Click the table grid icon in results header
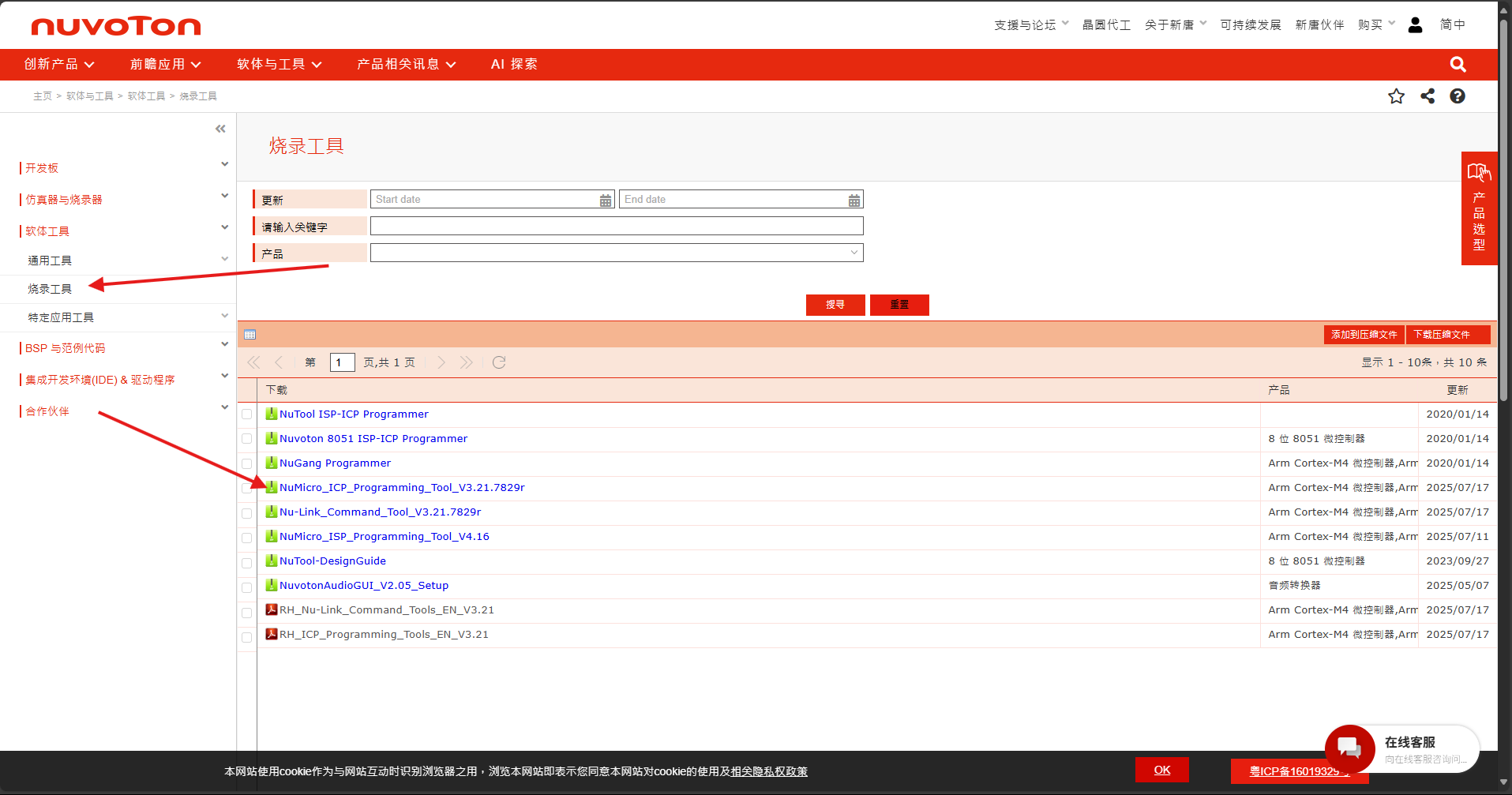 [250, 335]
